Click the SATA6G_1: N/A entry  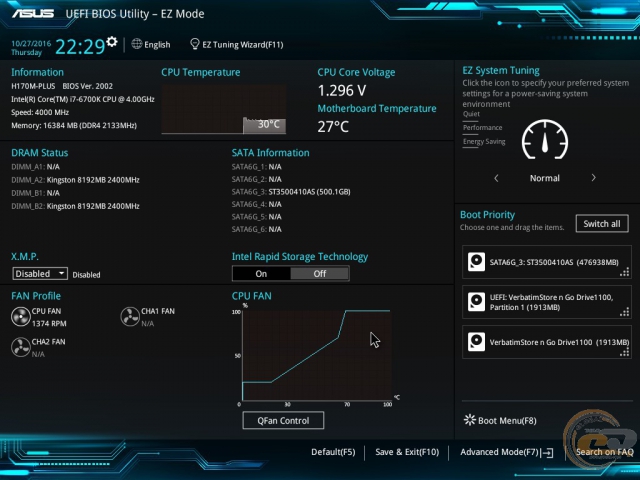(257, 167)
